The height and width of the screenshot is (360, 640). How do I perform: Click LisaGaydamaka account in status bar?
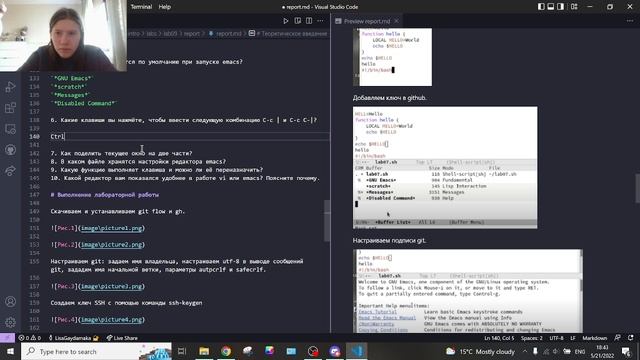73,338
